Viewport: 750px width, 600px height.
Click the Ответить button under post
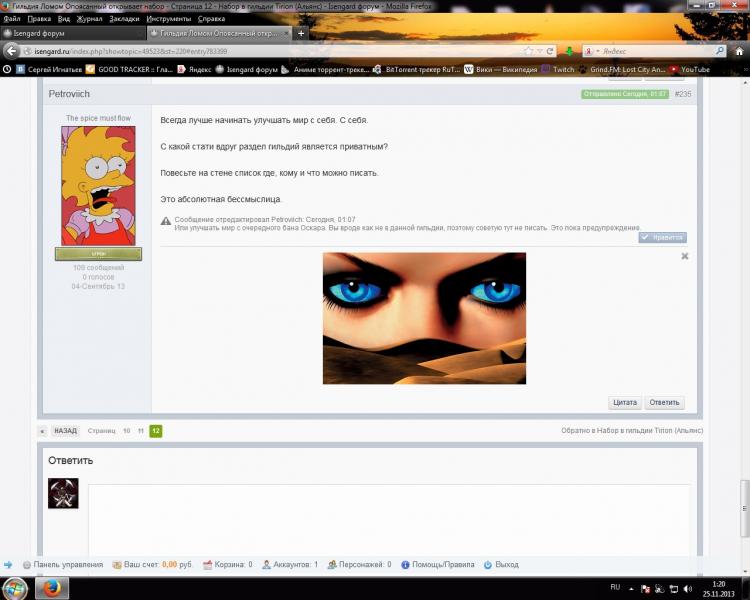tap(664, 402)
